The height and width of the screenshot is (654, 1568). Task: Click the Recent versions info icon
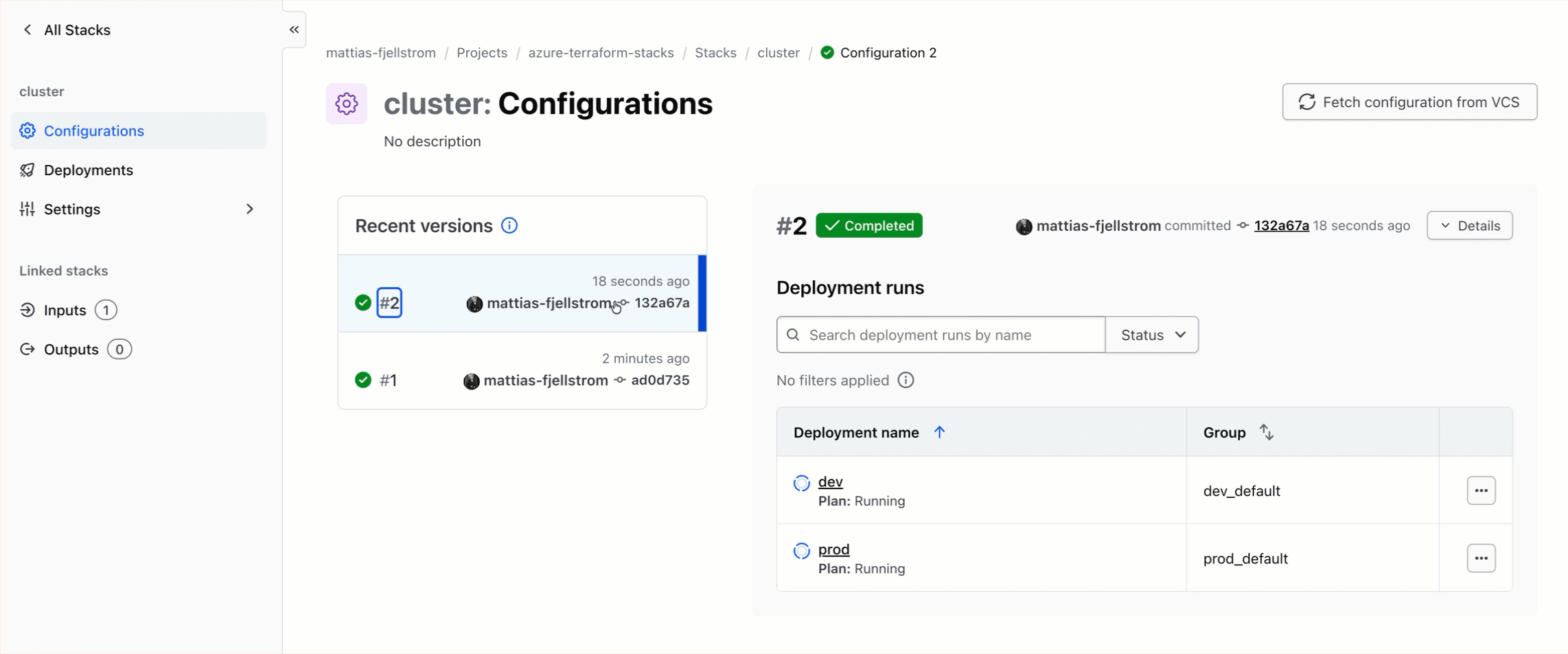[x=509, y=225]
